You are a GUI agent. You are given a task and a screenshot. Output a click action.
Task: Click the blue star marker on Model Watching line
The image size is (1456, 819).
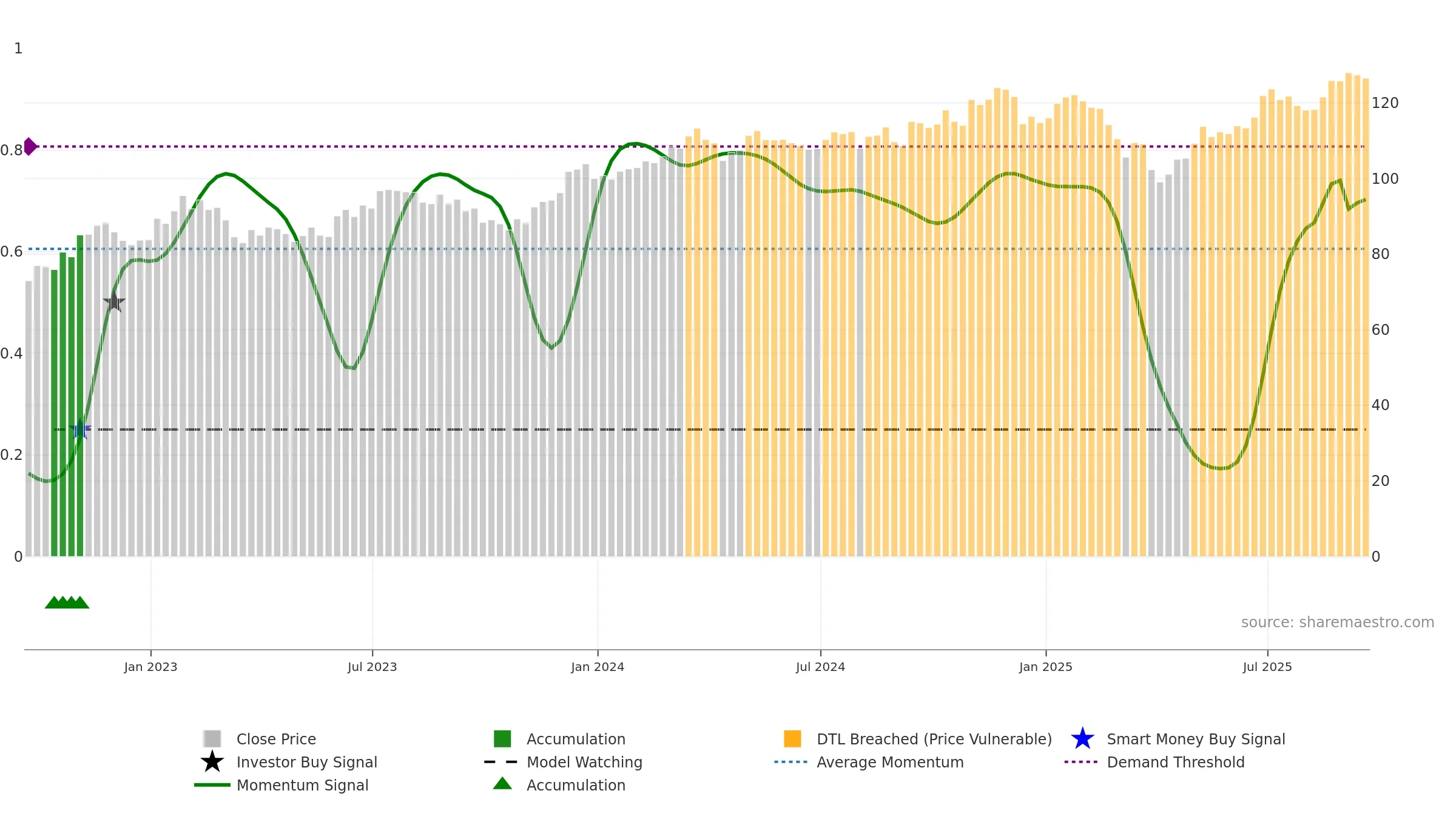80,430
